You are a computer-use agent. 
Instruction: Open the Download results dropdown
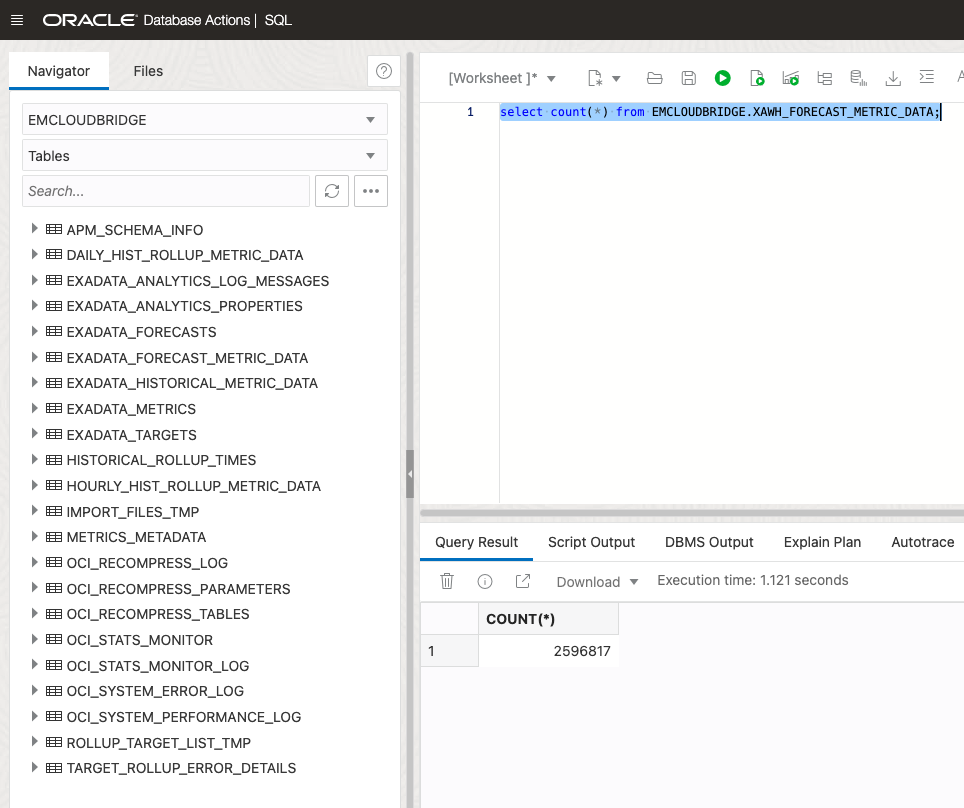click(597, 582)
